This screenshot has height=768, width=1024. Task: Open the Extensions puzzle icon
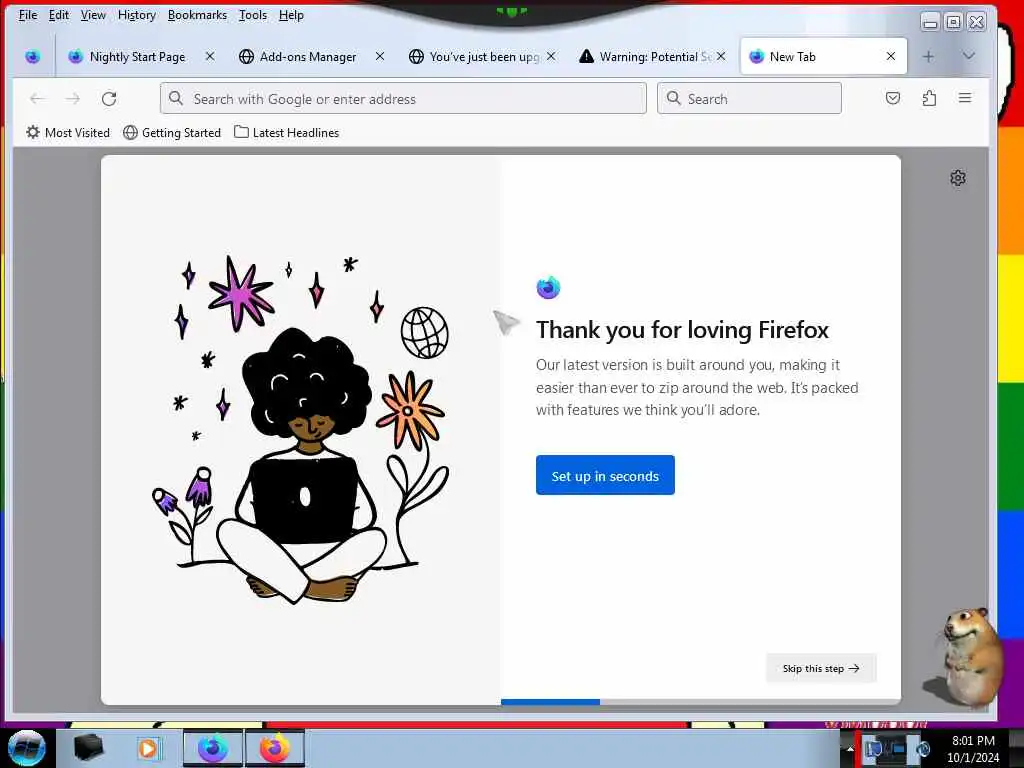(x=929, y=99)
